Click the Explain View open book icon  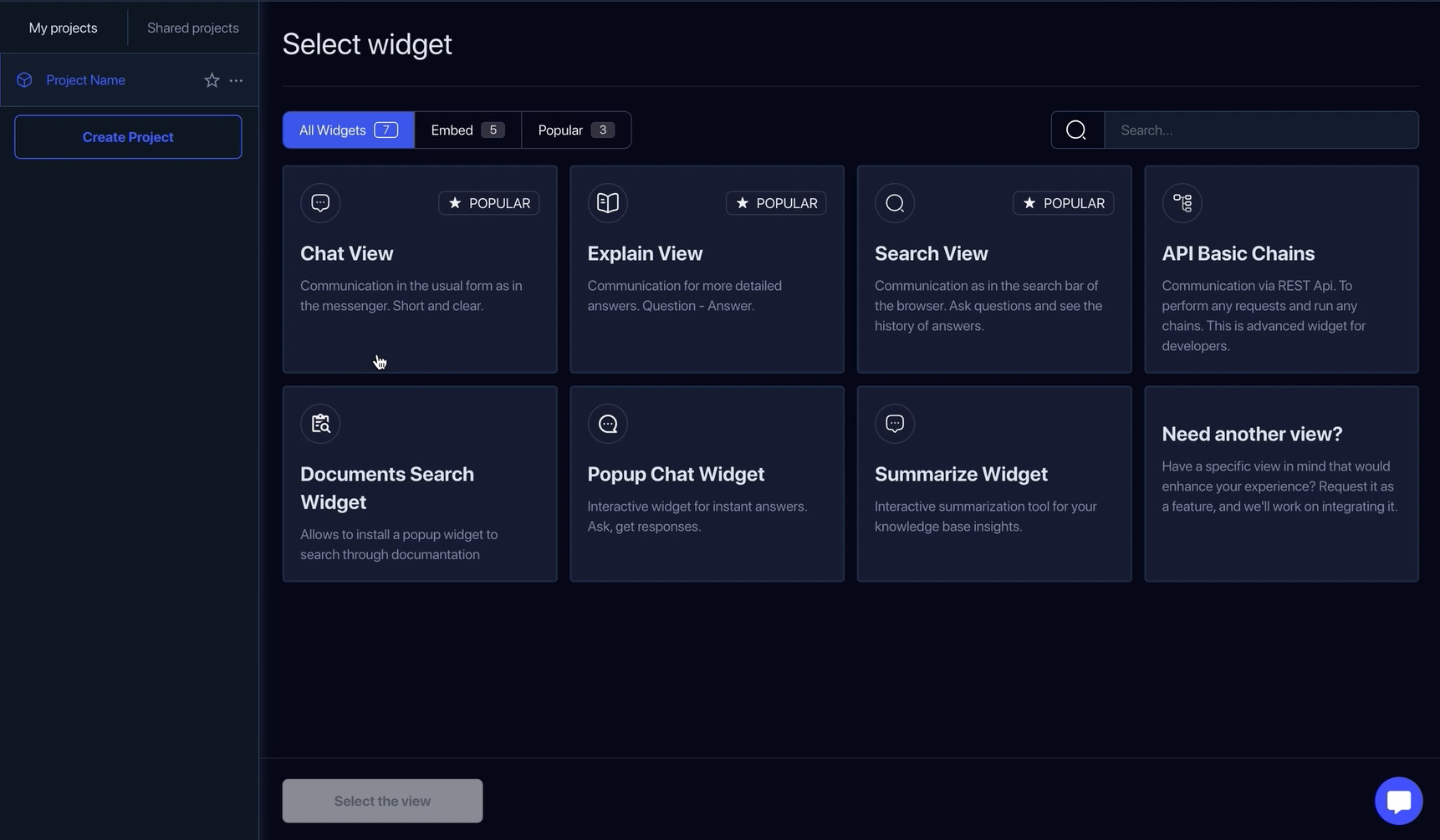(x=608, y=203)
